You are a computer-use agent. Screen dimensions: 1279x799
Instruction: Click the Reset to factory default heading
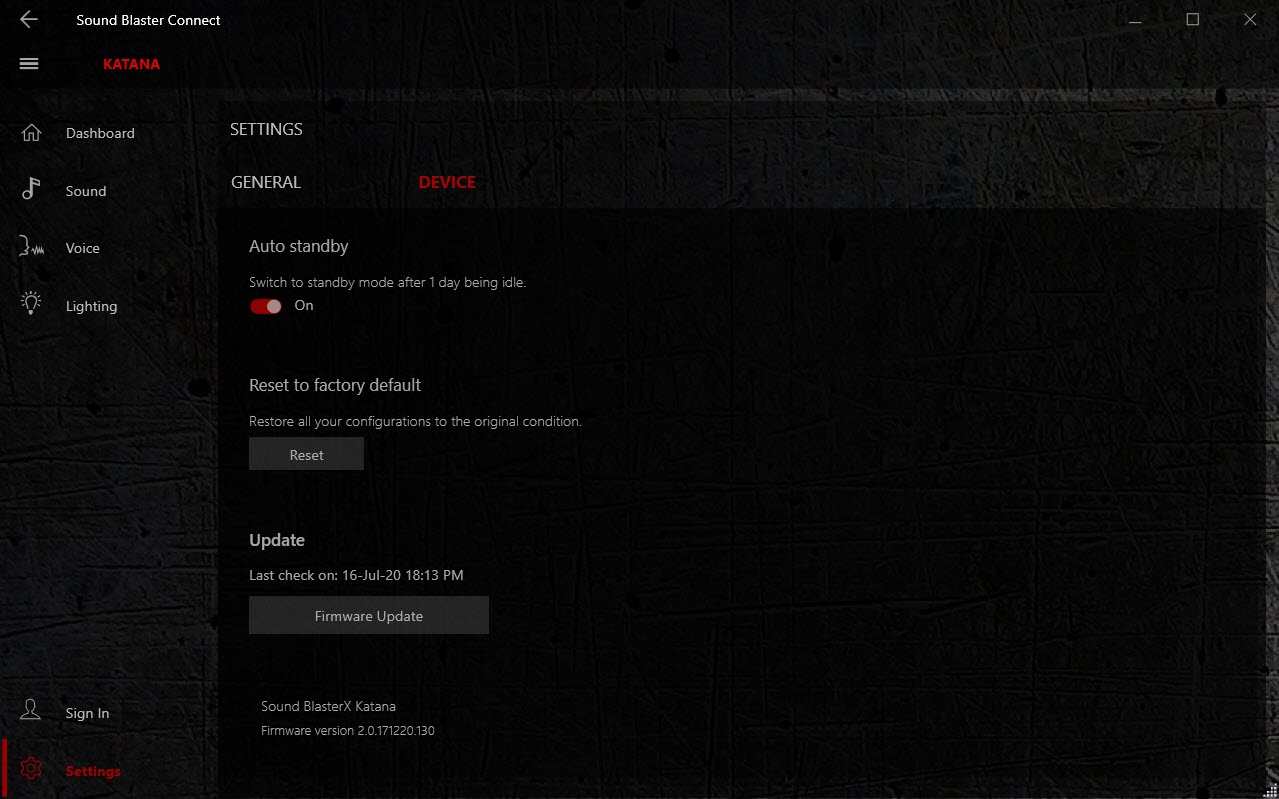pos(335,385)
